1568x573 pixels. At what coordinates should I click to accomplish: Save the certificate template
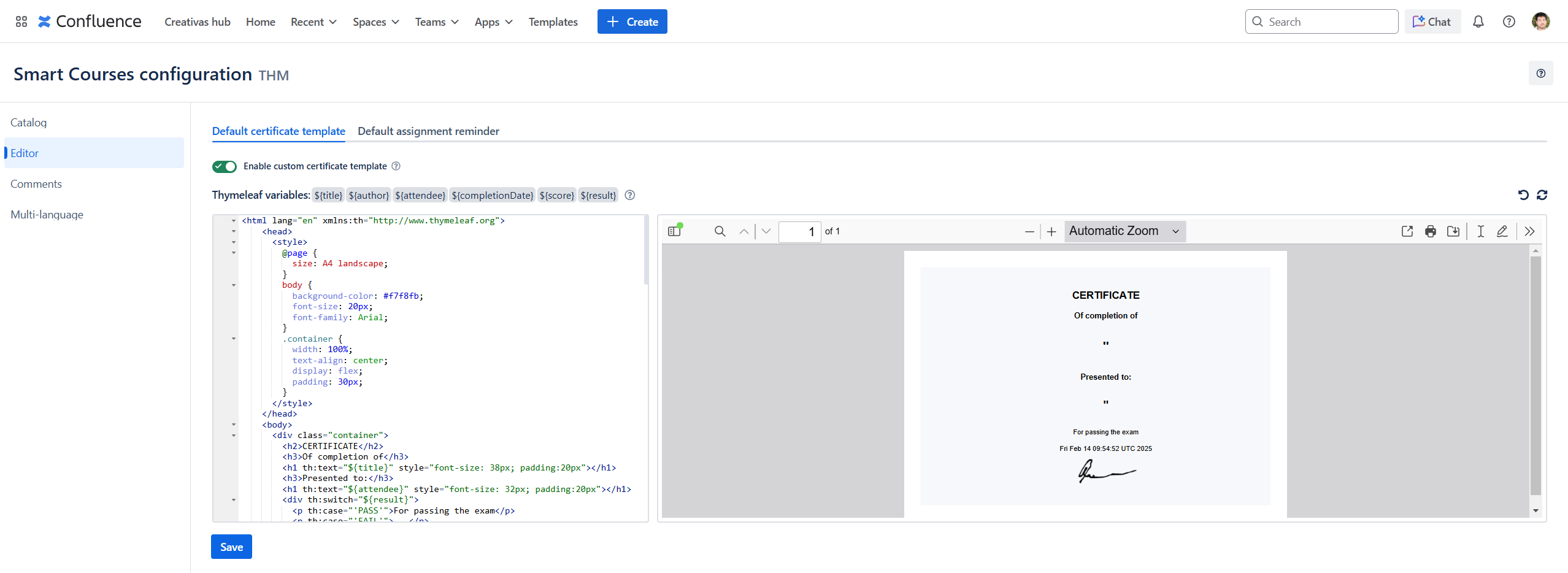click(231, 547)
